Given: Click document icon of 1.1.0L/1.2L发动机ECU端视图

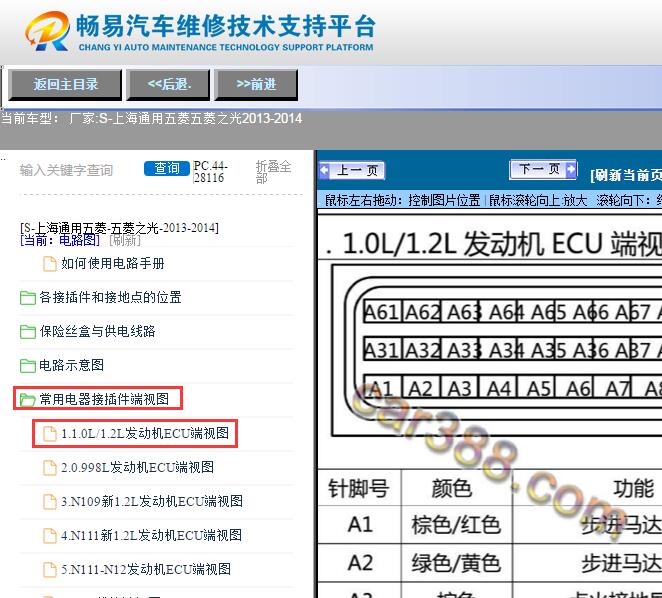Looking at the screenshot, I should [50, 434].
